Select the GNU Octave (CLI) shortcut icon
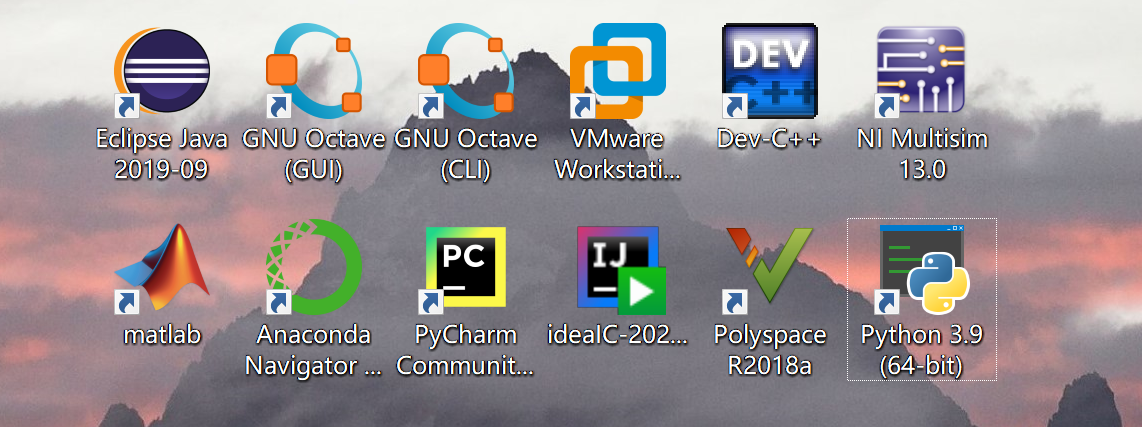Screen dimensions: 1142x427 coord(466,71)
